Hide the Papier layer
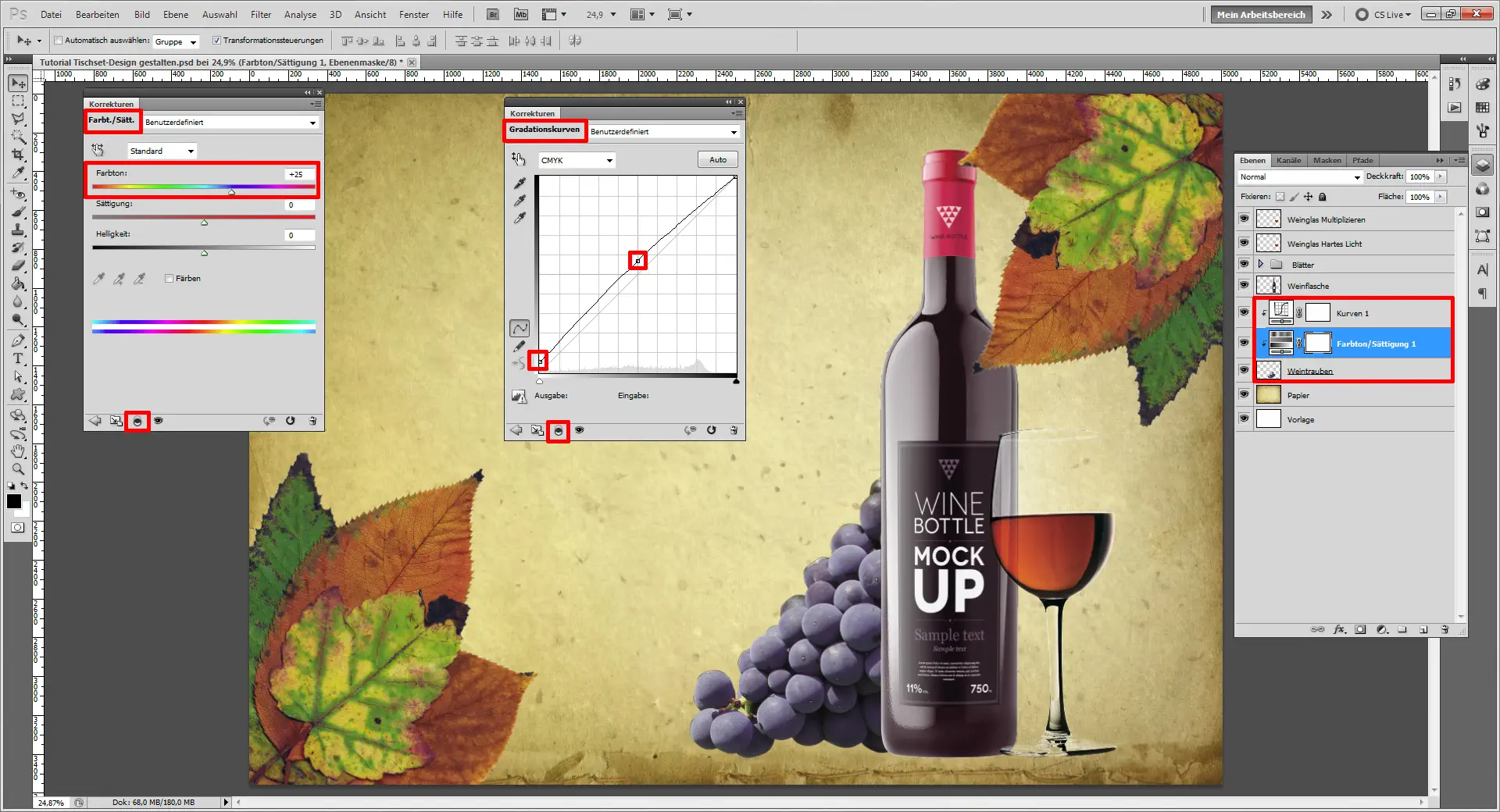This screenshot has height=812, width=1500. click(x=1244, y=395)
